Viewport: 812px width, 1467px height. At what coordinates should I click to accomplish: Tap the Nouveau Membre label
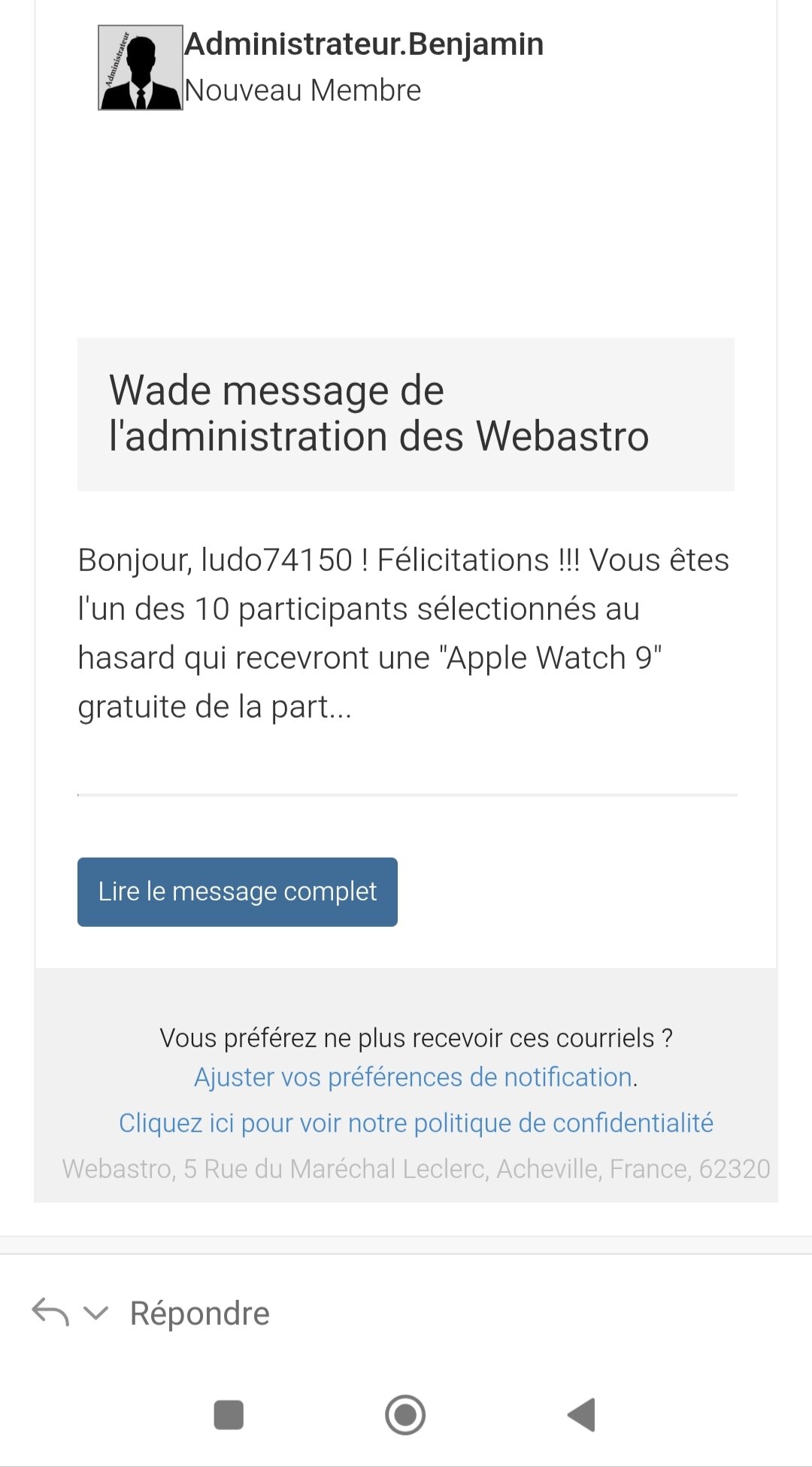tap(302, 90)
